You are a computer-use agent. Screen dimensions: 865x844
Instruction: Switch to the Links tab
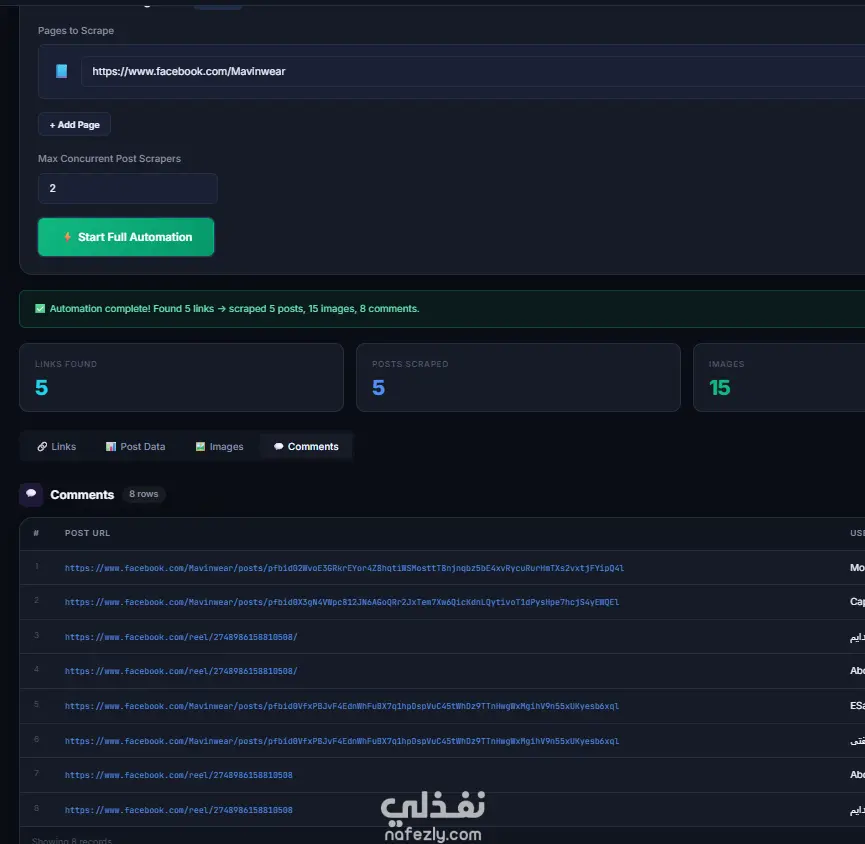pos(57,447)
